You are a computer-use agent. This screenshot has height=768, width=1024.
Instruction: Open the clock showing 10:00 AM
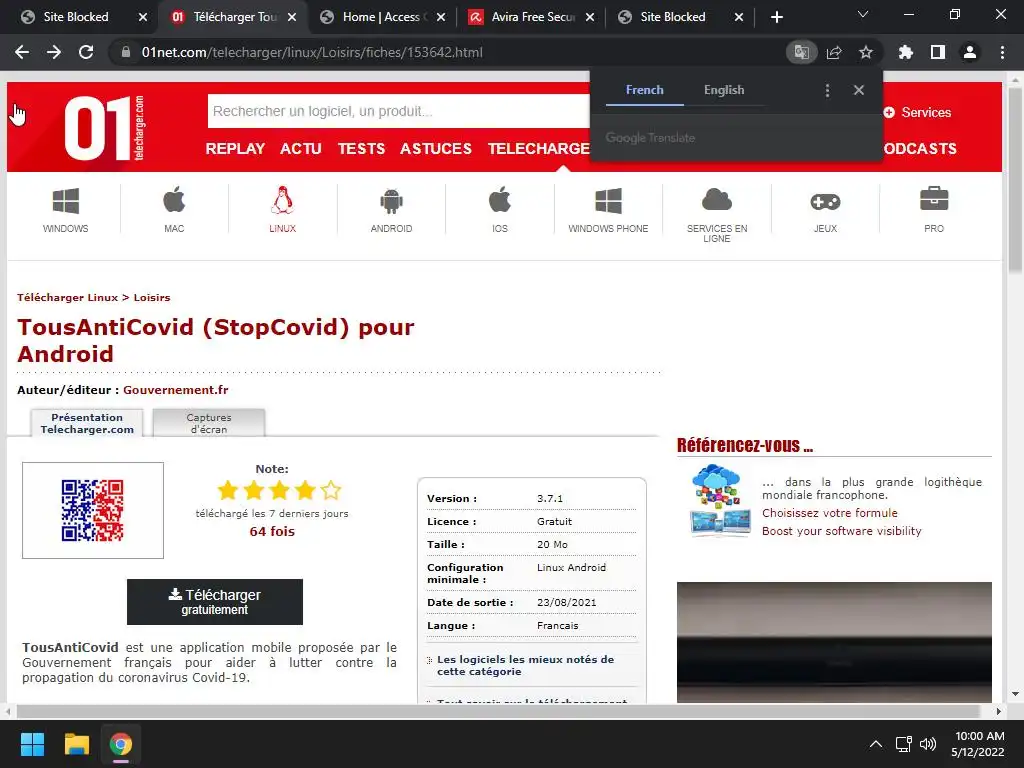click(978, 744)
